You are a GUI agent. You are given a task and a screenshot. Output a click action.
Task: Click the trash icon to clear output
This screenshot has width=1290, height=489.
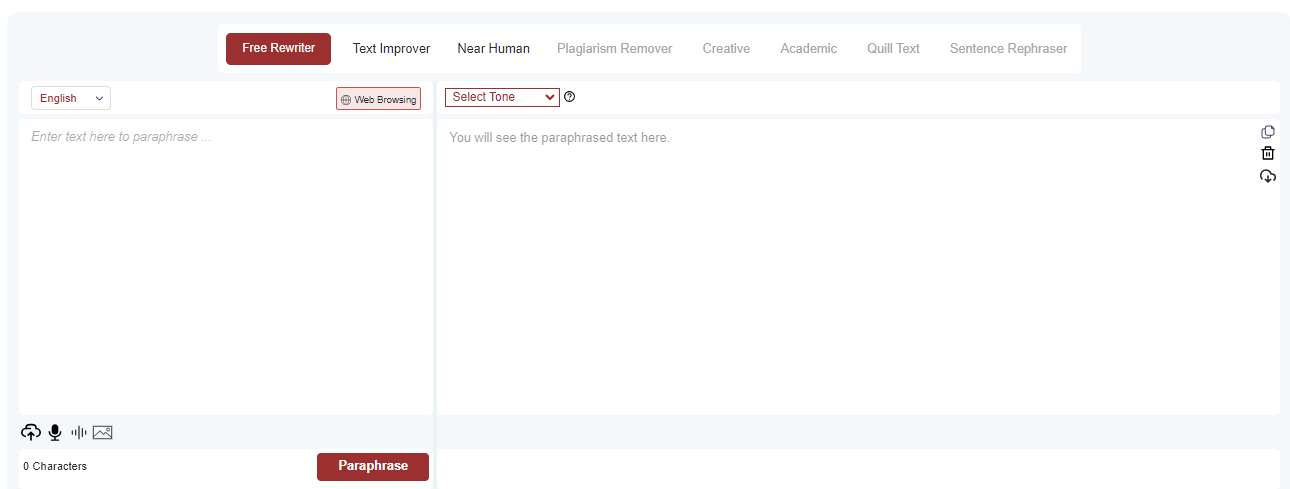tap(1268, 153)
